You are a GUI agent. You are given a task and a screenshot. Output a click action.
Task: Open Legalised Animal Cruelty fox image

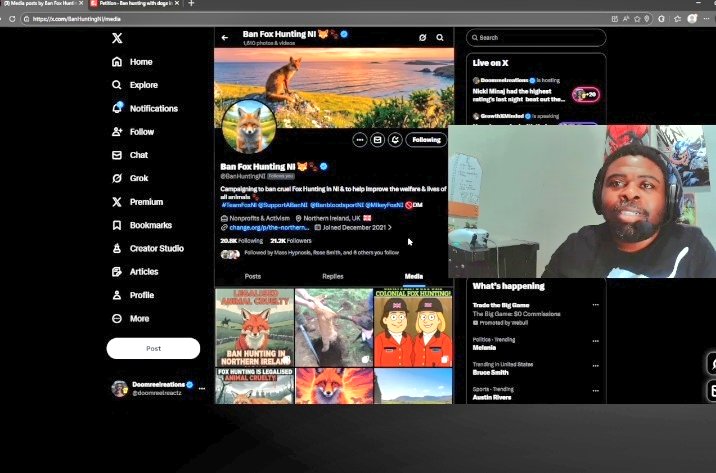coord(254,327)
